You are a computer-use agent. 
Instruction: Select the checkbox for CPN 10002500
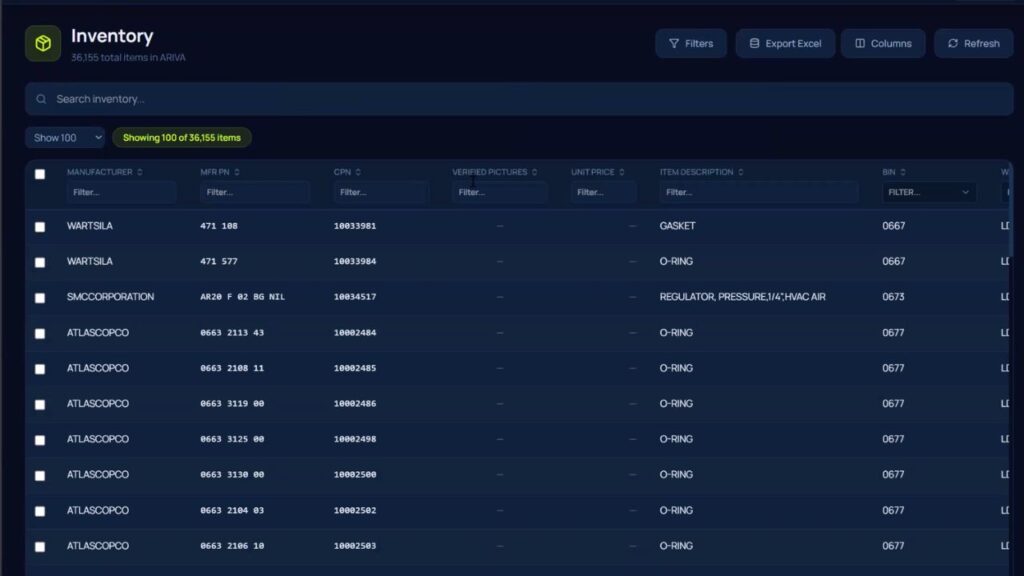point(40,475)
